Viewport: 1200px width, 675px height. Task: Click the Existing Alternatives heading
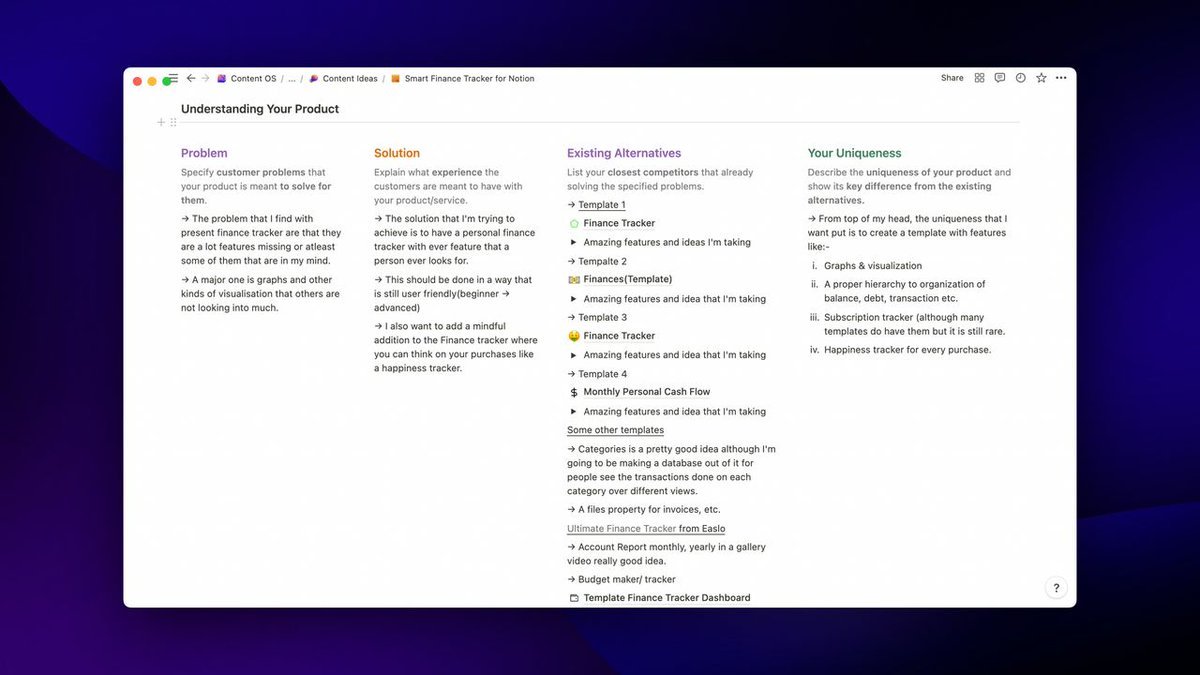(x=624, y=153)
